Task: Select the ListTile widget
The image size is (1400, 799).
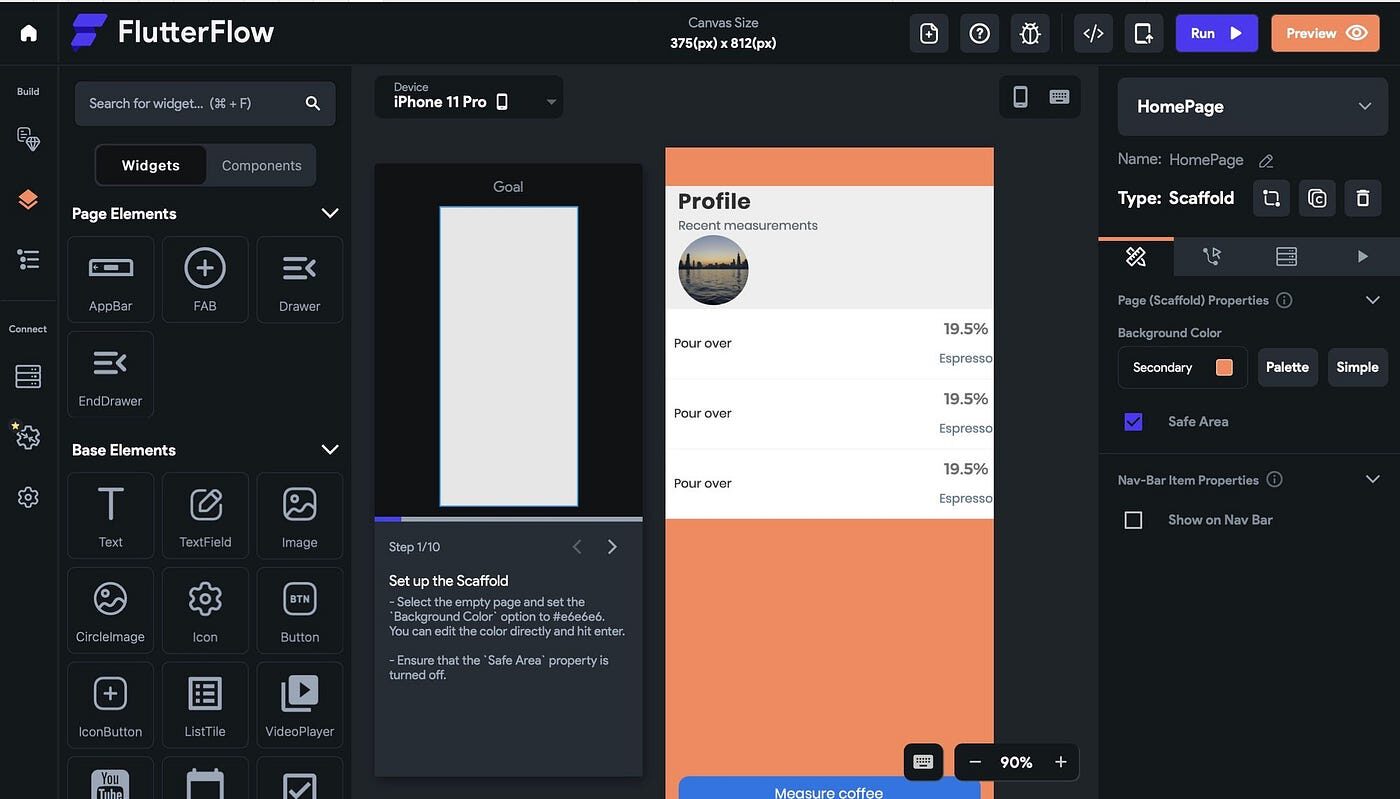Action: tap(205, 705)
